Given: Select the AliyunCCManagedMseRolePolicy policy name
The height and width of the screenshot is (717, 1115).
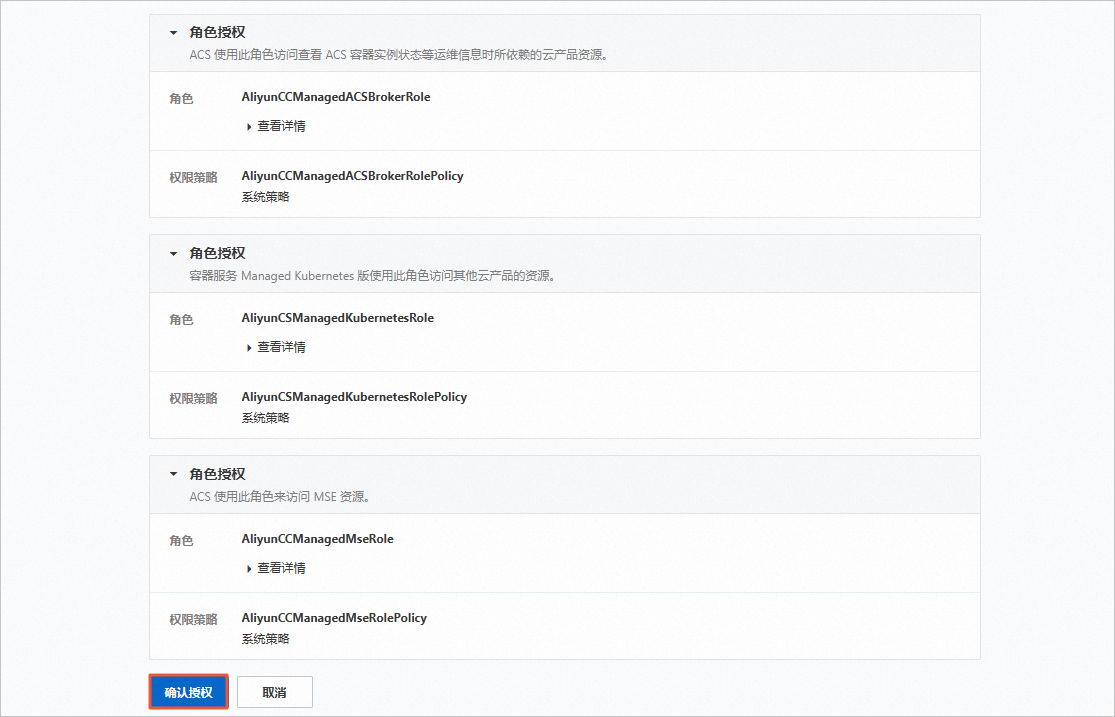Looking at the screenshot, I should 334,618.
